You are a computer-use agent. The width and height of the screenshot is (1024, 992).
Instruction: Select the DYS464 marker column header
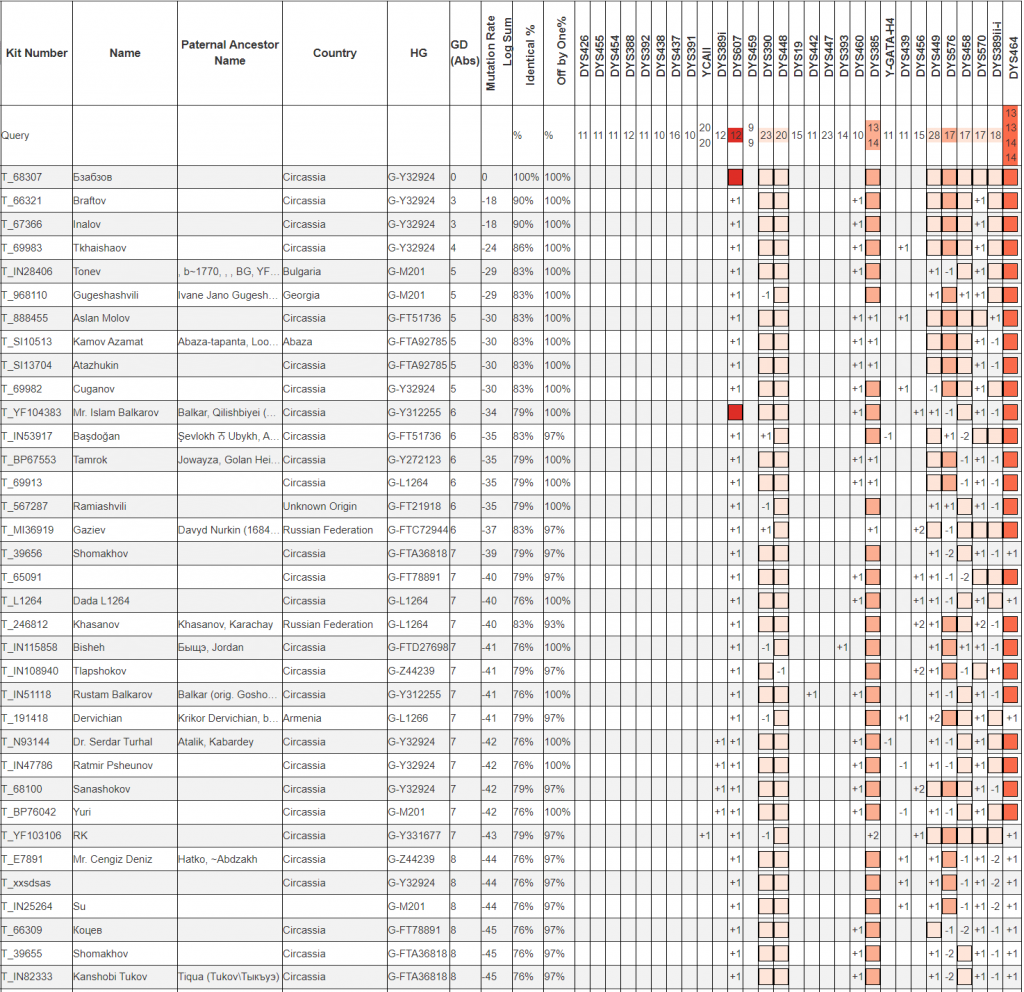coord(1012,53)
